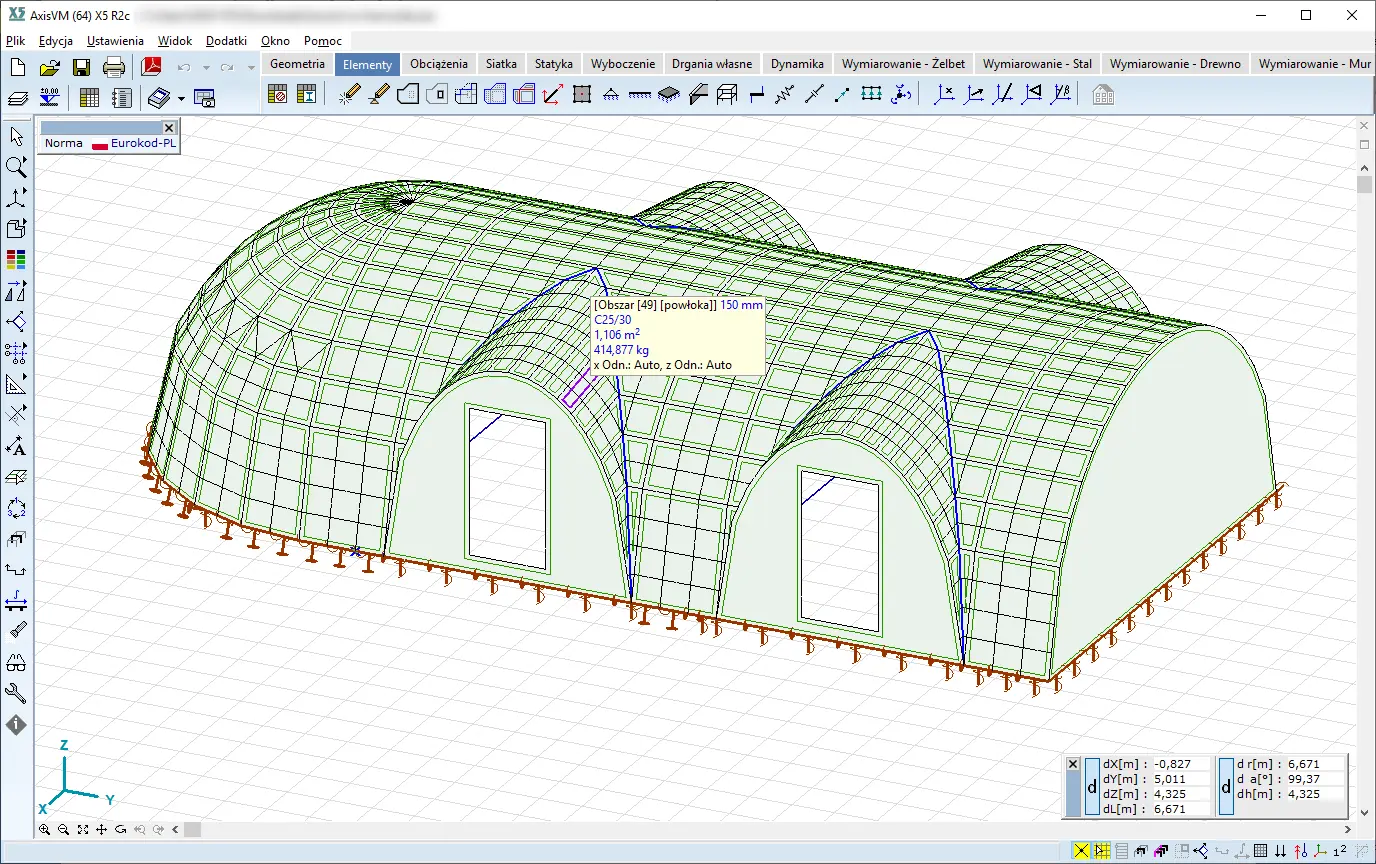Open the dropdown arrow next to library book icon
This screenshot has height=864, width=1376.
[x=181, y=98]
